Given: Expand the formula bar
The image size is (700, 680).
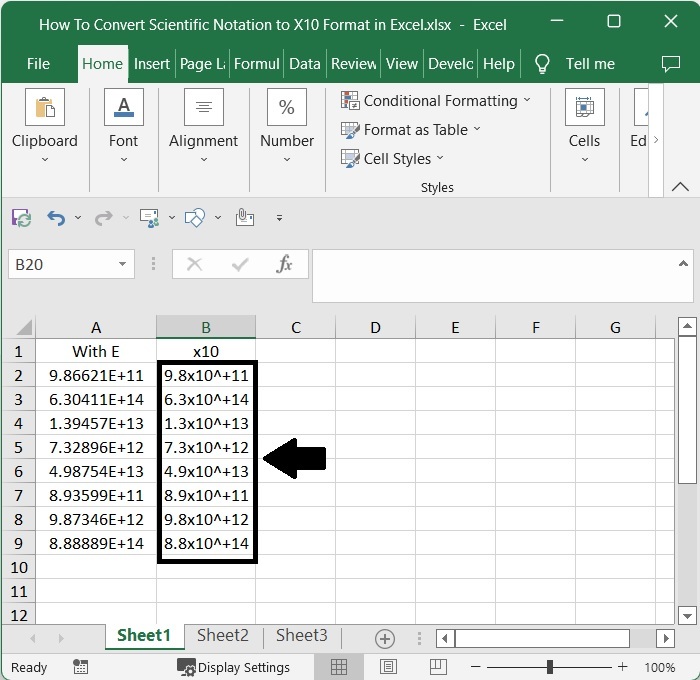Looking at the screenshot, I should 683,263.
